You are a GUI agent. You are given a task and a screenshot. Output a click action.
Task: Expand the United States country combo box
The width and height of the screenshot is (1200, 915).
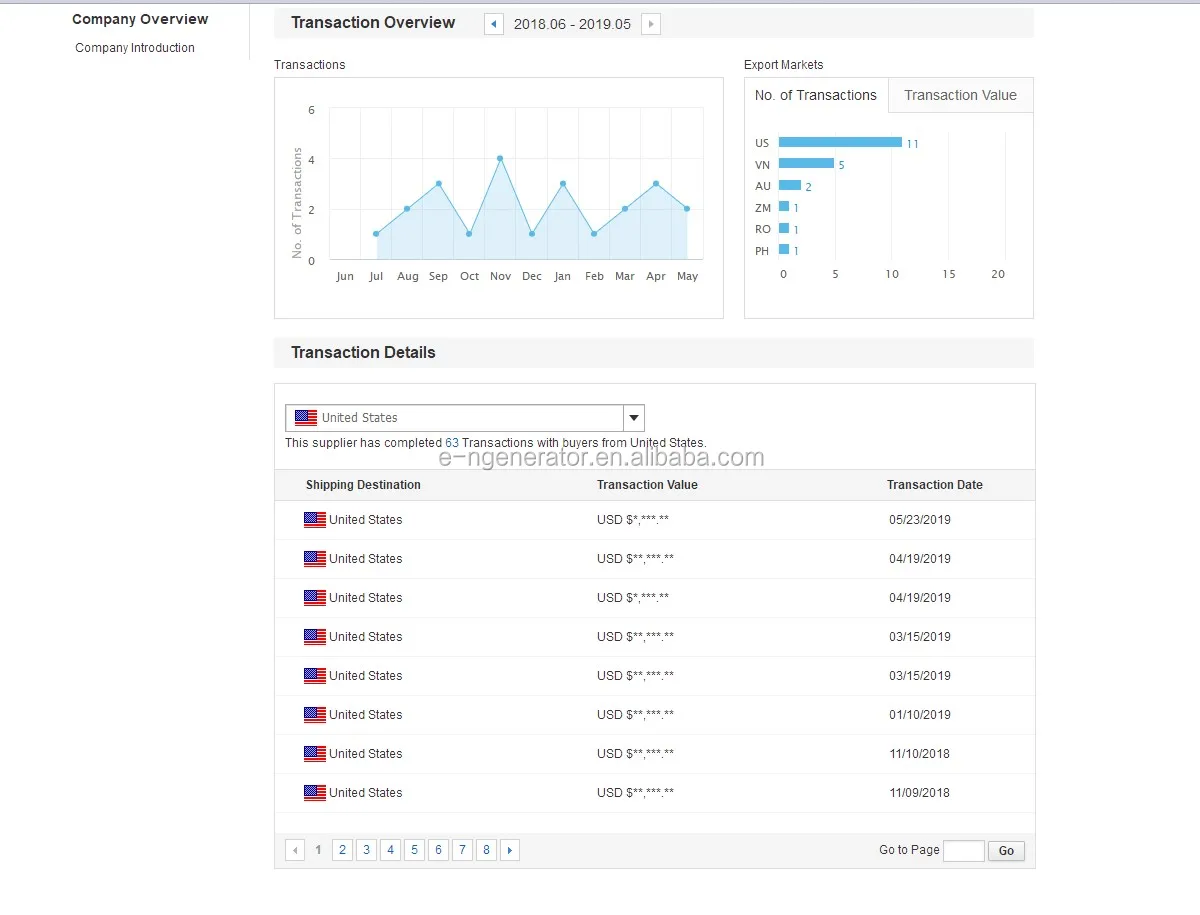click(x=465, y=418)
